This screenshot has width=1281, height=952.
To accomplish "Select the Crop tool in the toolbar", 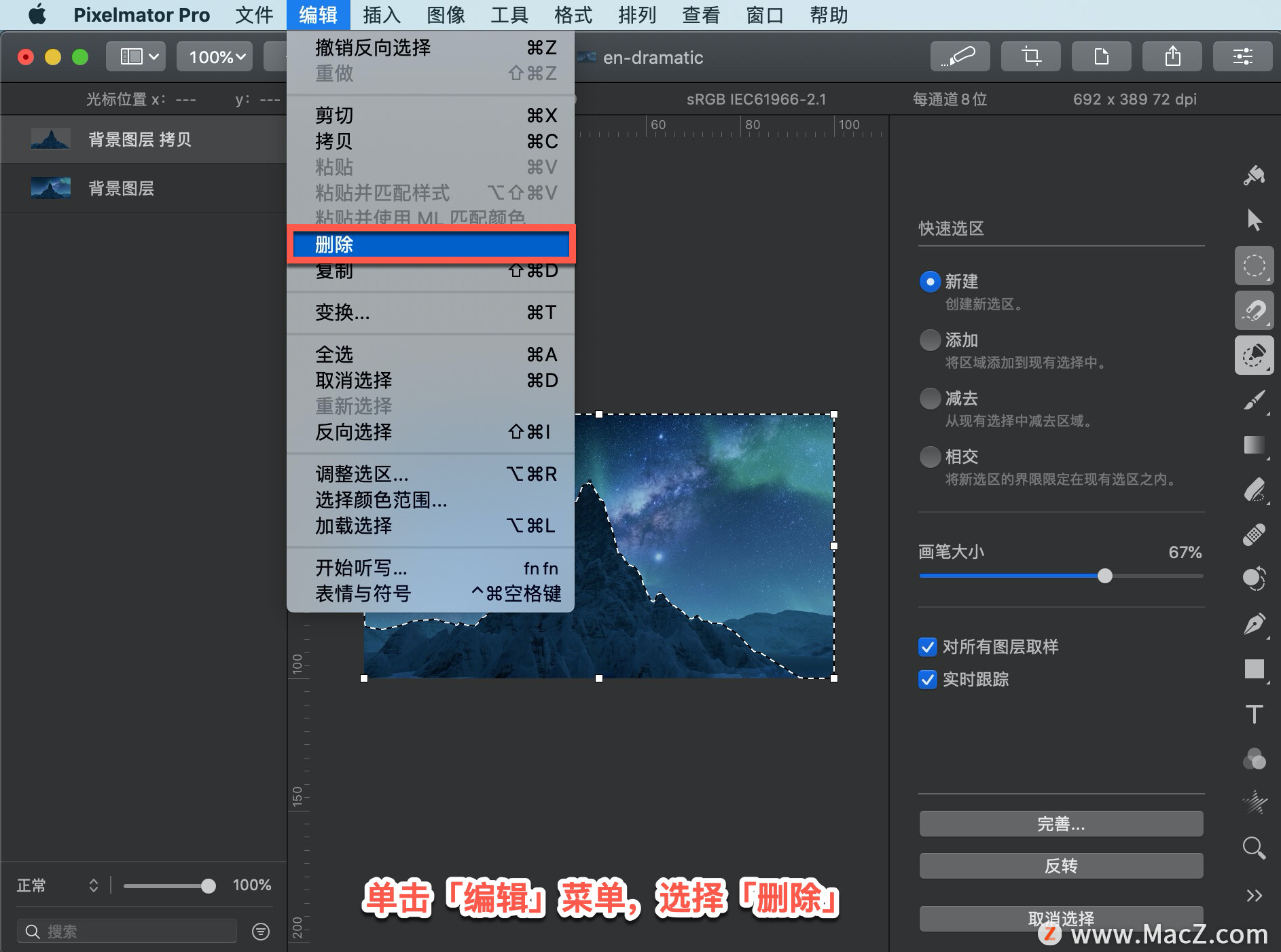I will [x=1030, y=56].
